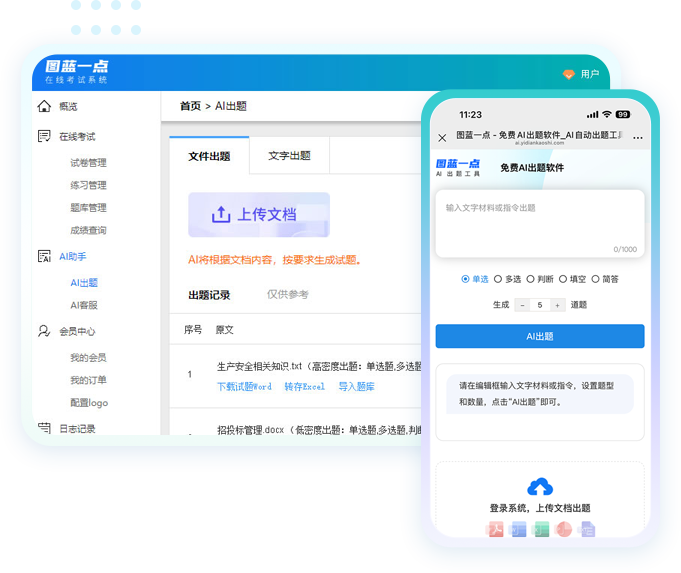The height and width of the screenshot is (573, 681).
Task: Select the 单选 radio button
Action: [x=465, y=279]
